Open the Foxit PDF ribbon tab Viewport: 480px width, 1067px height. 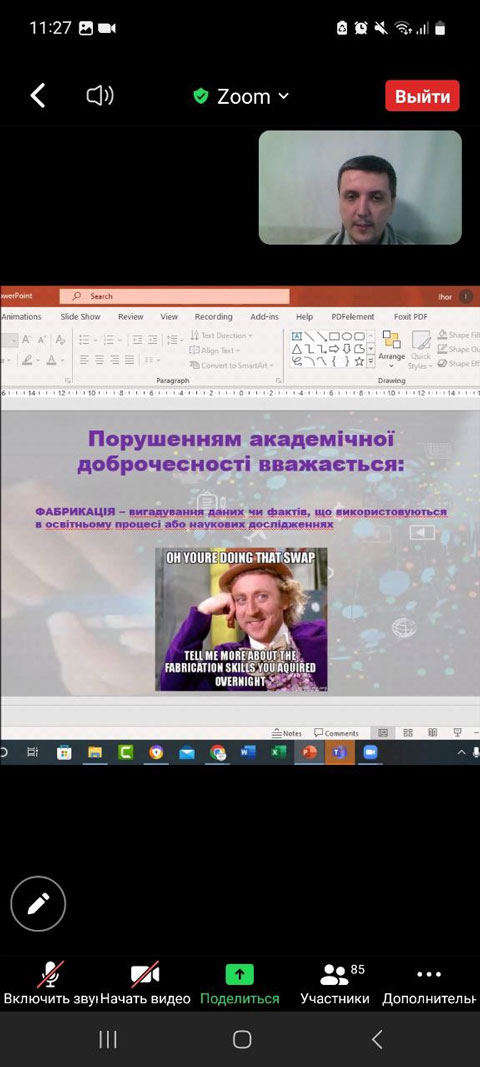(x=411, y=317)
